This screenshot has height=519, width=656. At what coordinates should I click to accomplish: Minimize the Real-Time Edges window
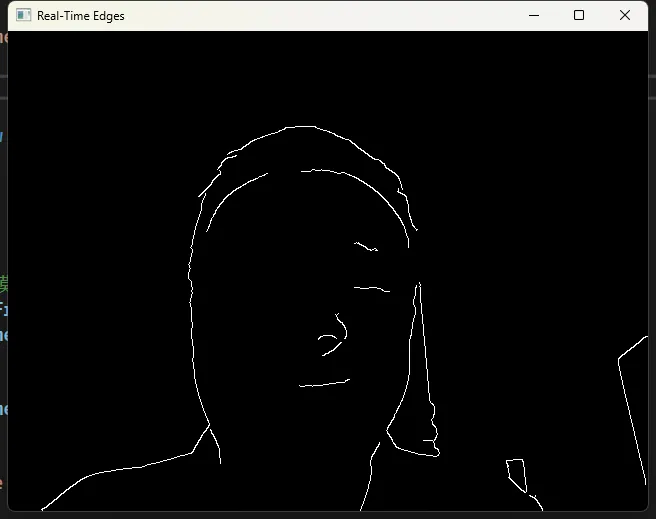coord(534,15)
